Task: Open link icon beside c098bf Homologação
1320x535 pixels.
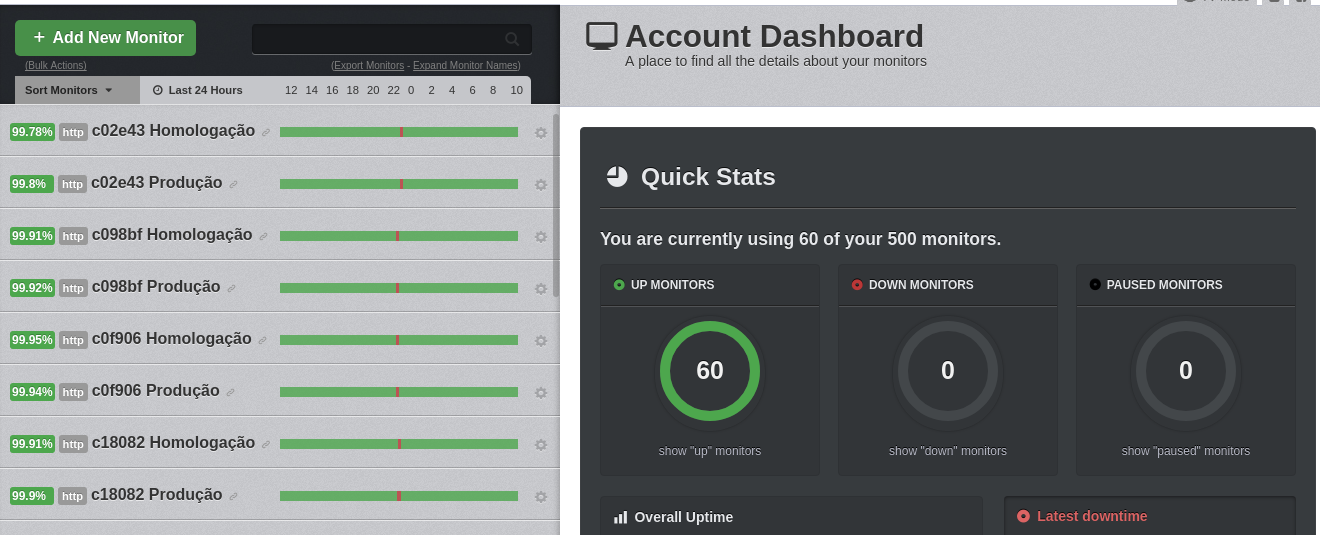Action: [x=264, y=237]
